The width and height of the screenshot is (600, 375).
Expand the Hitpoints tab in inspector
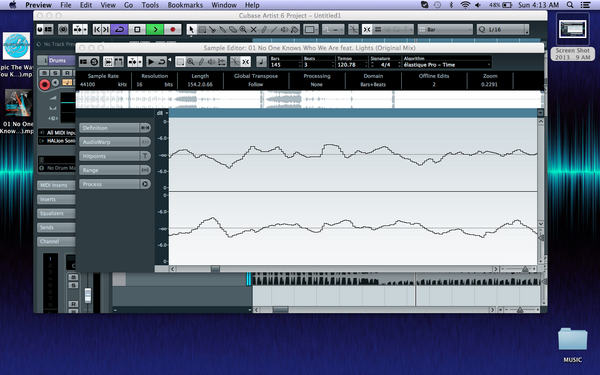click(115, 156)
